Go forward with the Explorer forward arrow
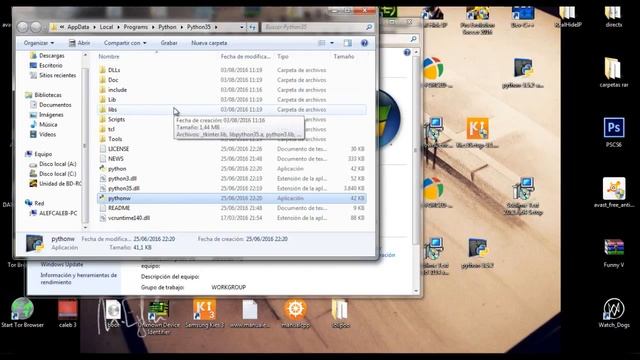Viewport: 640px width, 360px height. tap(36, 27)
